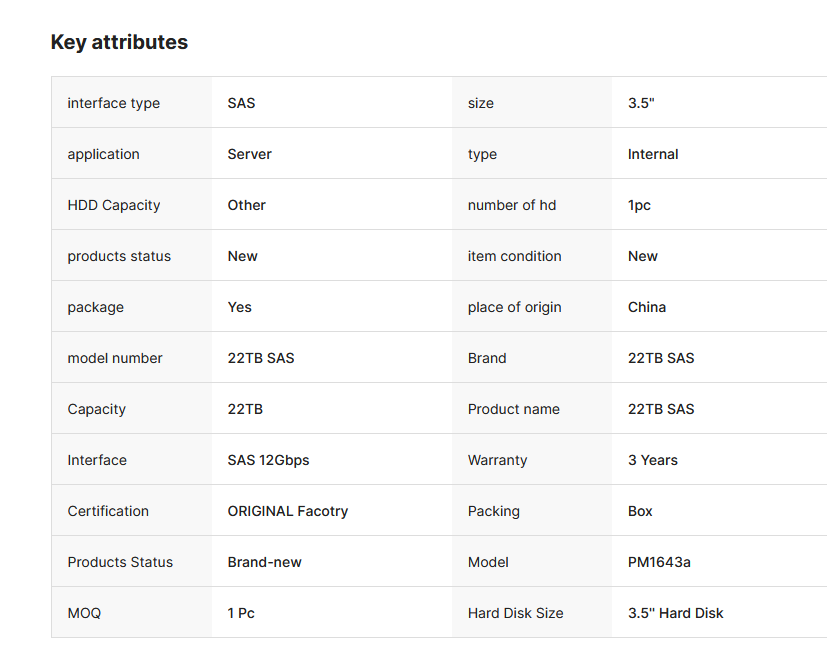Select the 22TB capacity value
The image size is (827, 651).
click(x=245, y=409)
